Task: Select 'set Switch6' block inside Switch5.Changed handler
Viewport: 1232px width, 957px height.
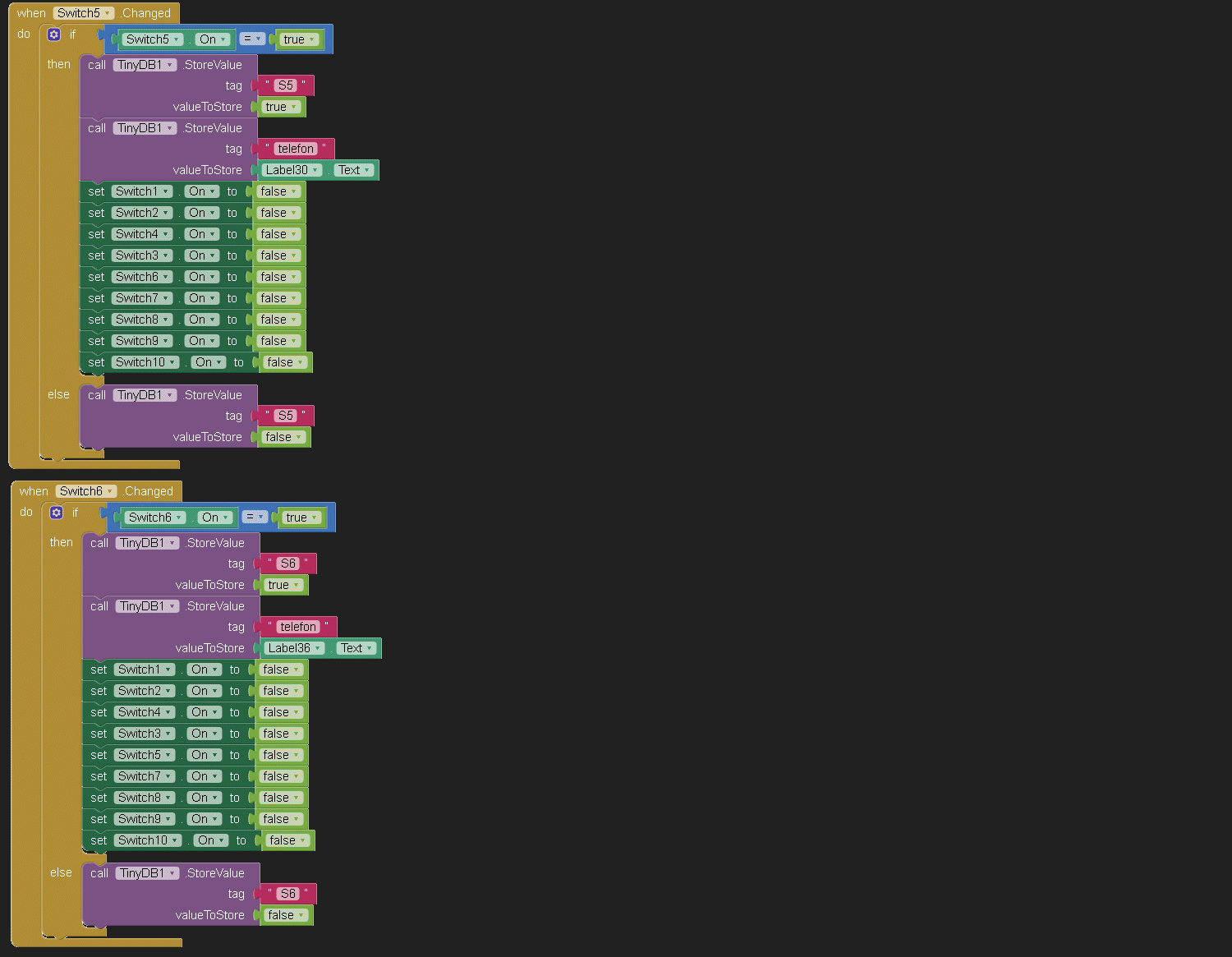Action: point(95,277)
